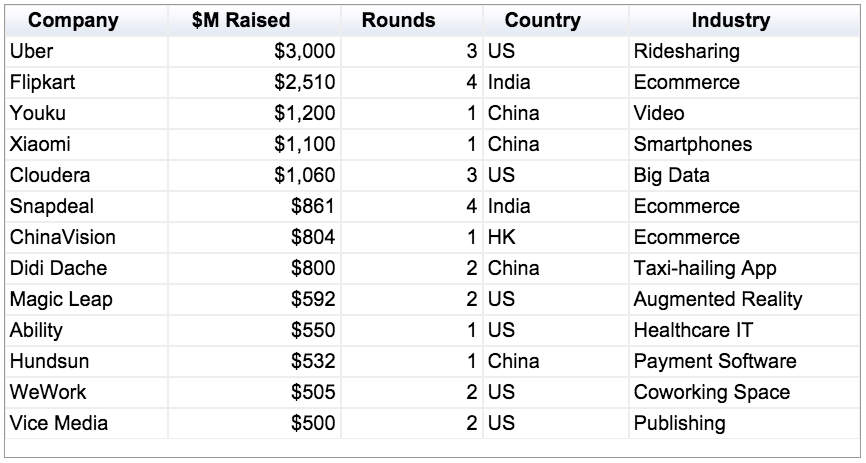Select the Country column header
This screenshot has width=866, height=463.
(556, 20)
